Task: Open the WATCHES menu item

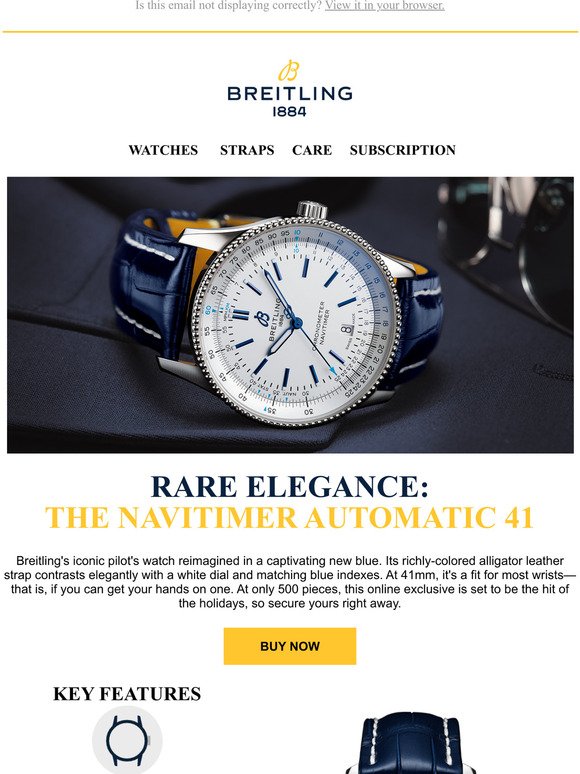Action: 163,150
